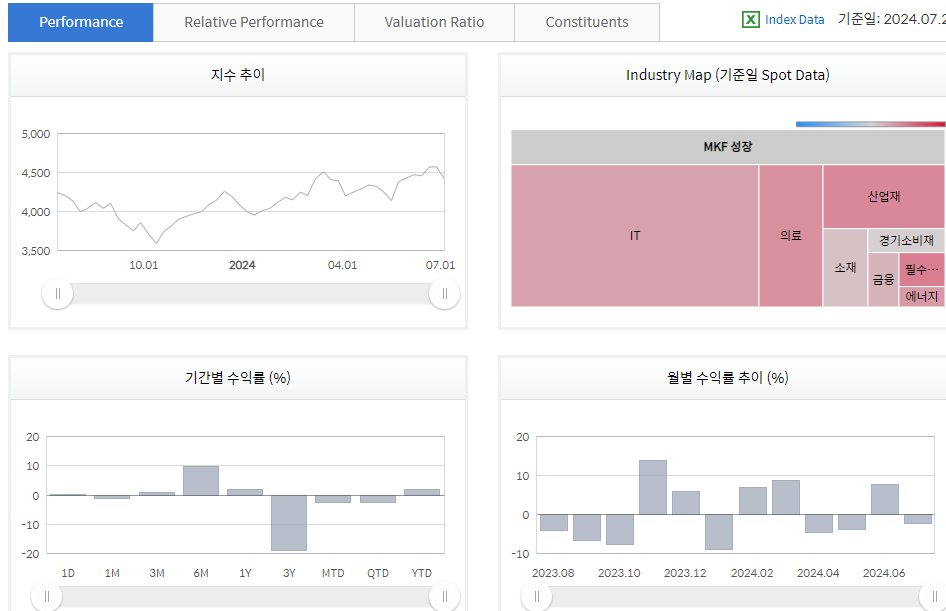Click the Performance tab
This screenshot has width=946, height=611.
pyautogui.click(x=81, y=22)
